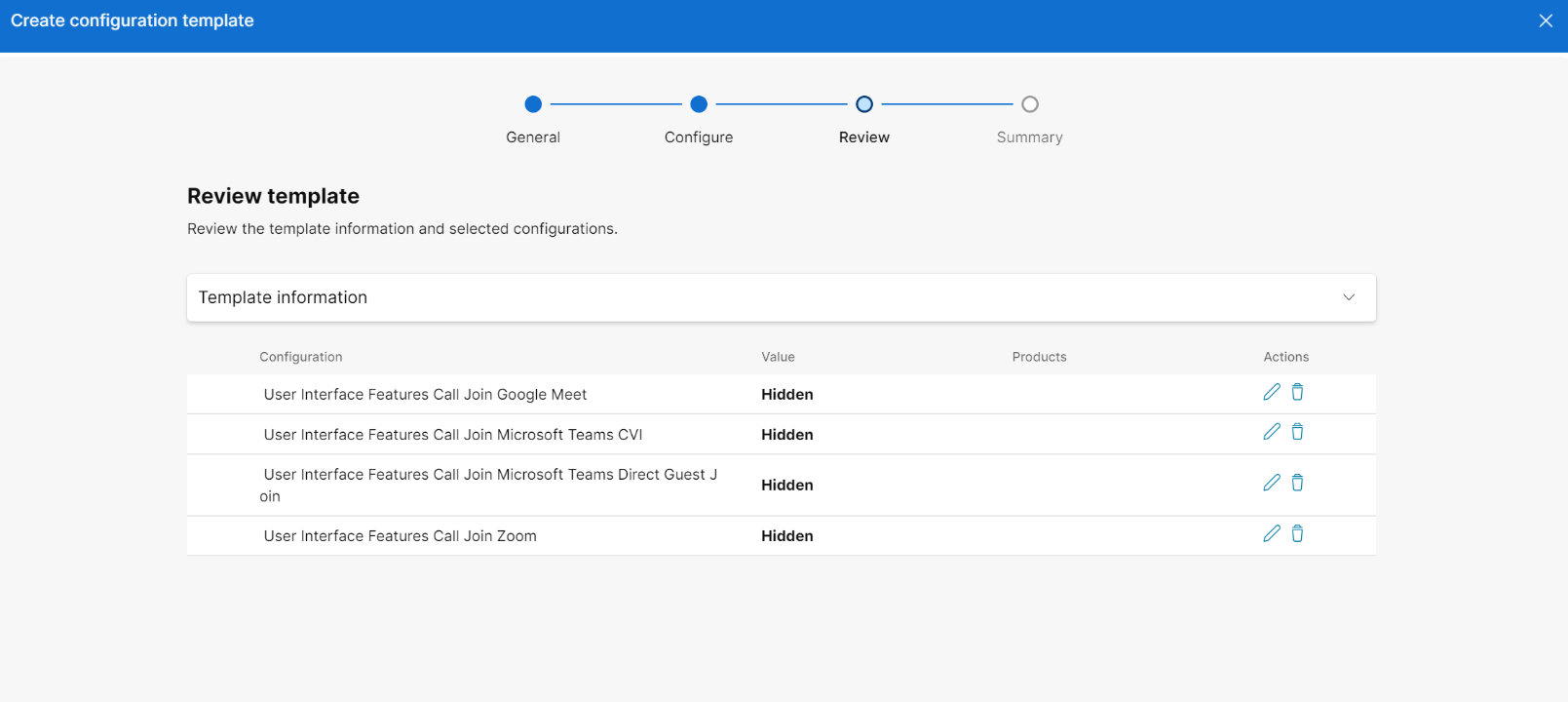
Task: Click the Summary step circle
Action: point(1030,104)
